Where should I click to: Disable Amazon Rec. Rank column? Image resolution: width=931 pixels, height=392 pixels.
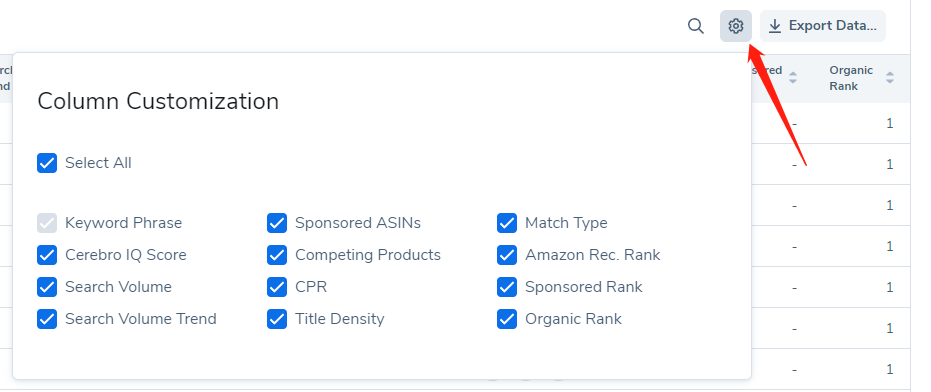(506, 255)
